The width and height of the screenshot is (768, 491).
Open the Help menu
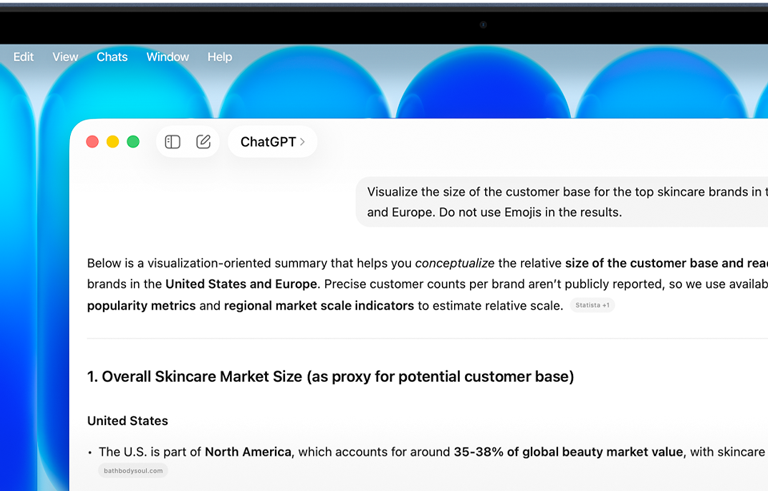[x=219, y=57]
